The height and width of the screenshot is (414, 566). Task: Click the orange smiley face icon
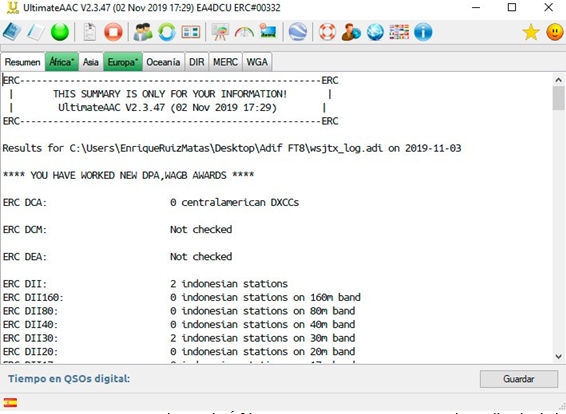[x=555, y=32]
